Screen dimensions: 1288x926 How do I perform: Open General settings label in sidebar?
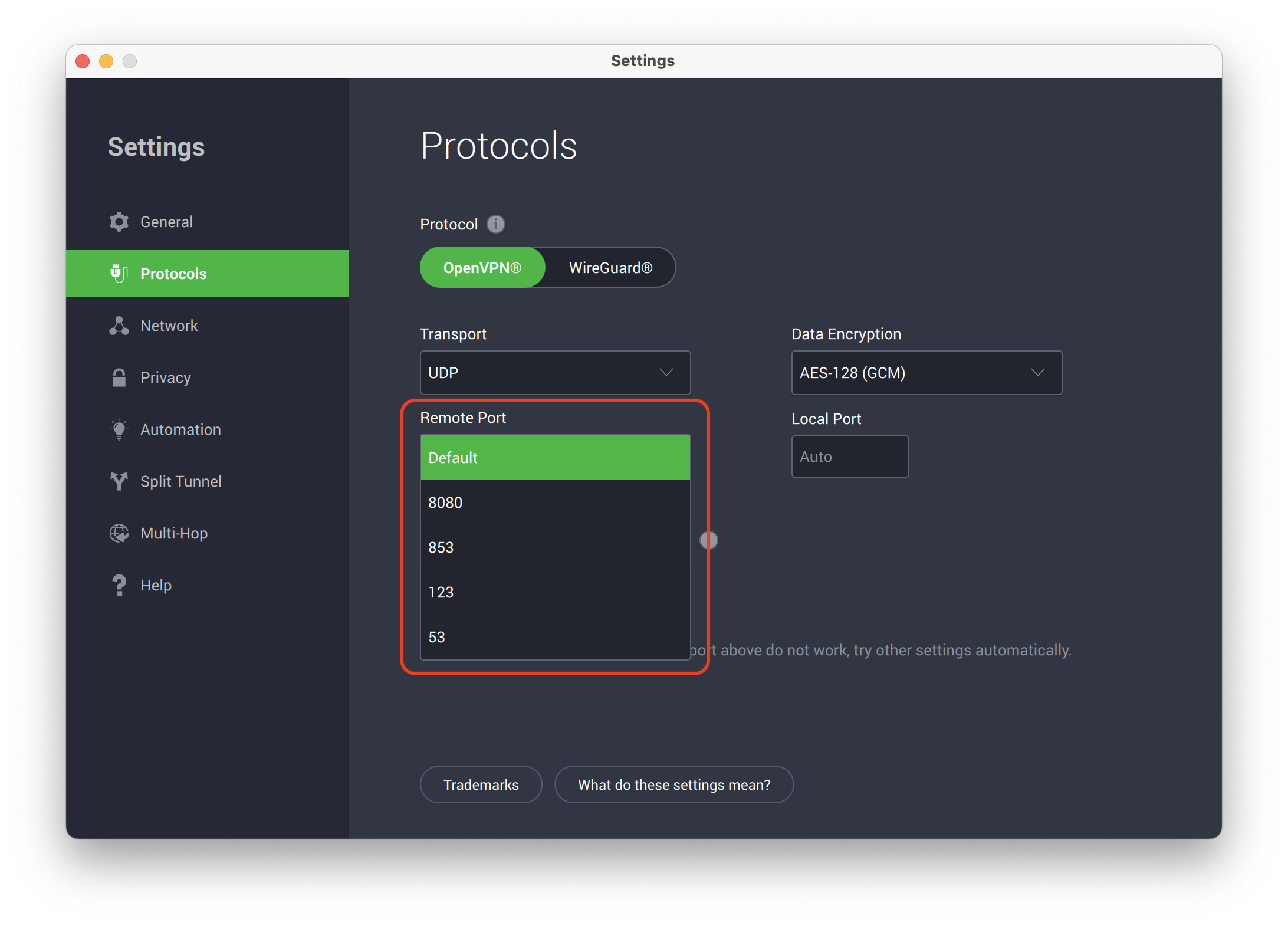[166, 222]
